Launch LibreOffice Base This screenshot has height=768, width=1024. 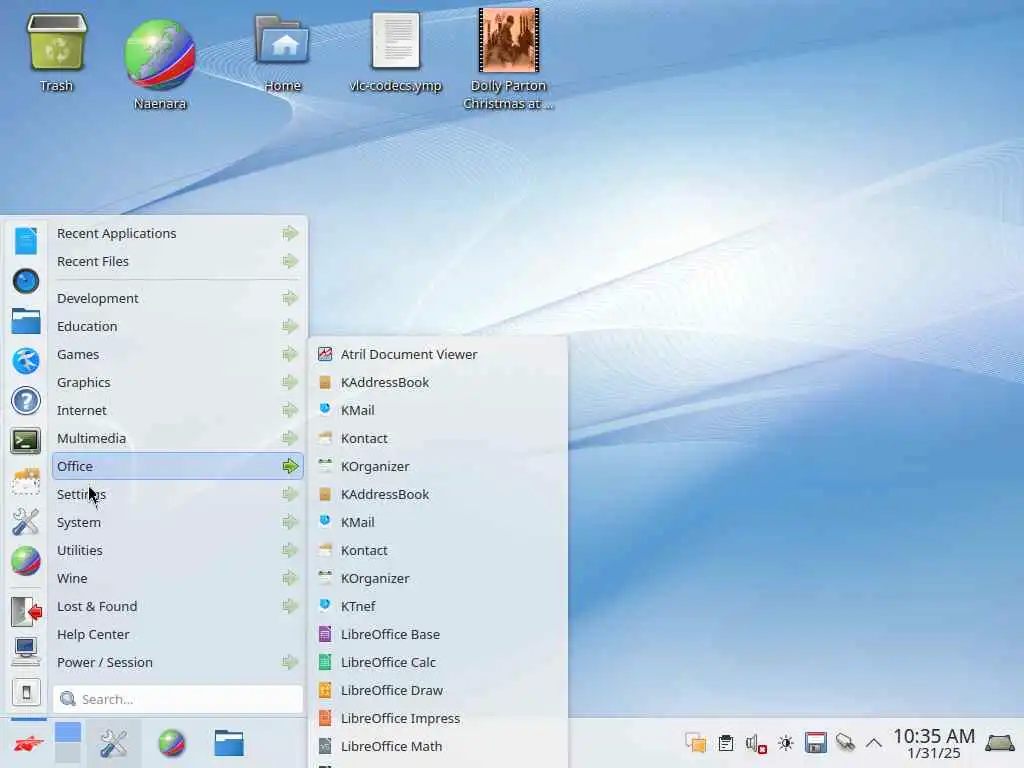pyautogui.click(x=438, y=635)
